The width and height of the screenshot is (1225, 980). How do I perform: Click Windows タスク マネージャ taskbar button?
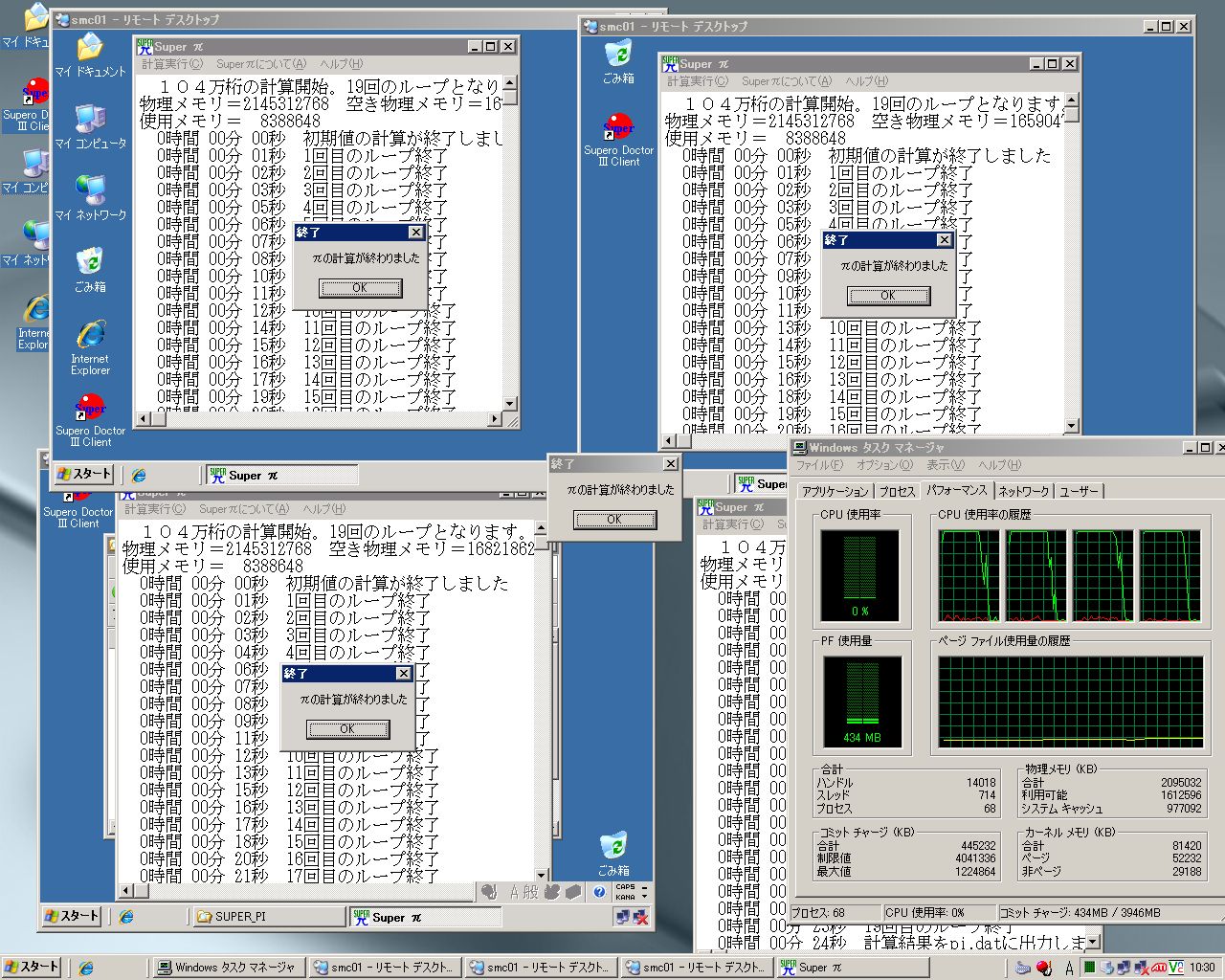pos(227,968)
